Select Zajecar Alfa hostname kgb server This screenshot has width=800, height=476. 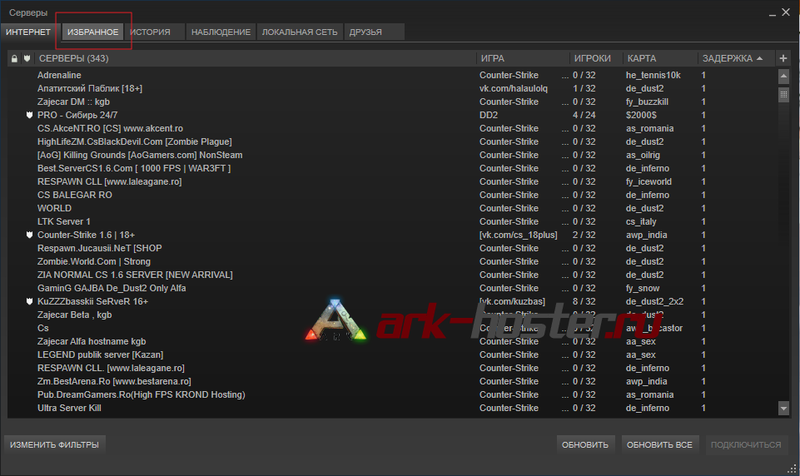click(391, 341)
